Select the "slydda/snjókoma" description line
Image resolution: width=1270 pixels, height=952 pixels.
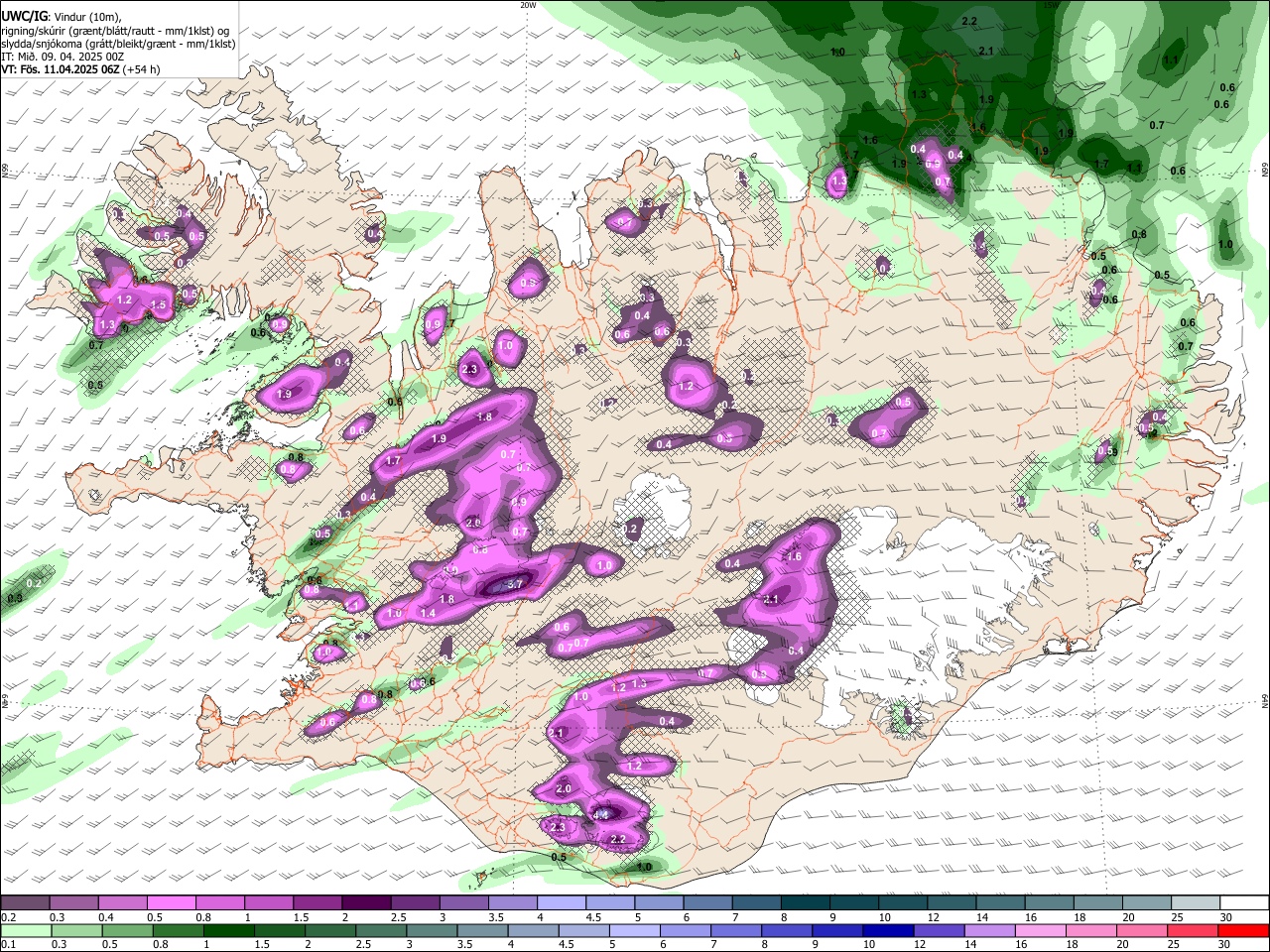118,44
